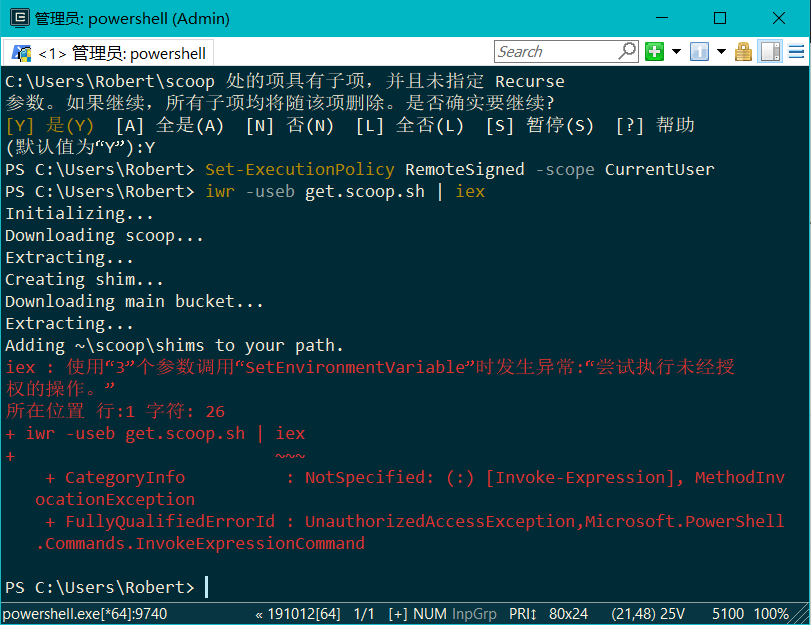
Task: Click the Set-ExecutionPolicy command text
Action: (x=300, y=170)
